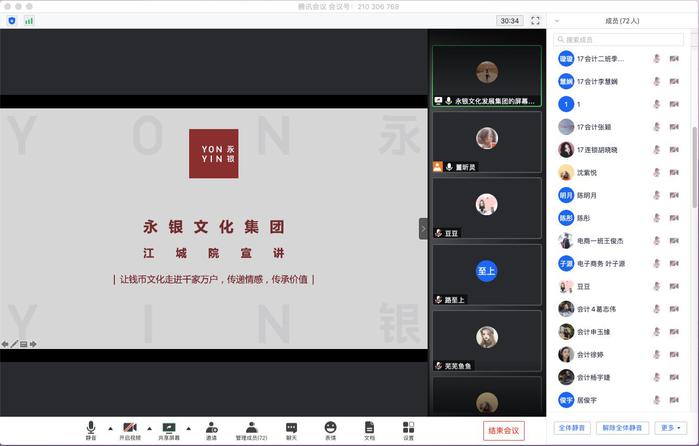Open the 文档 documents icon

(x=369, y=430)
